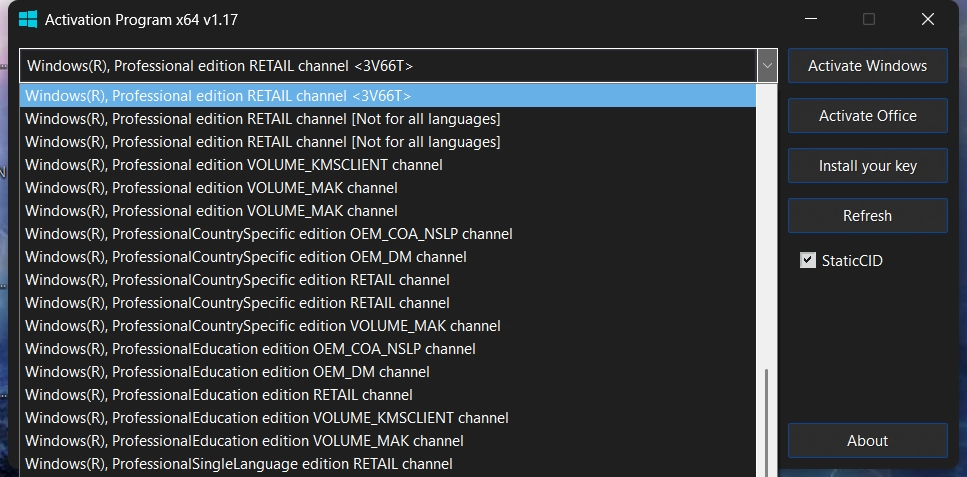967x477 pixels.
Task: Select ProfessionalCountrySpecific edition VOLUME_MAK channel
Action: pos(263,326)
